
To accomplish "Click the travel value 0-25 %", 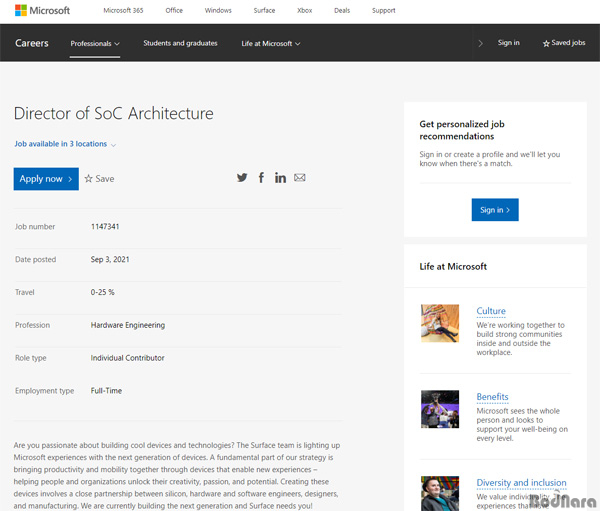I will (103, 292).
